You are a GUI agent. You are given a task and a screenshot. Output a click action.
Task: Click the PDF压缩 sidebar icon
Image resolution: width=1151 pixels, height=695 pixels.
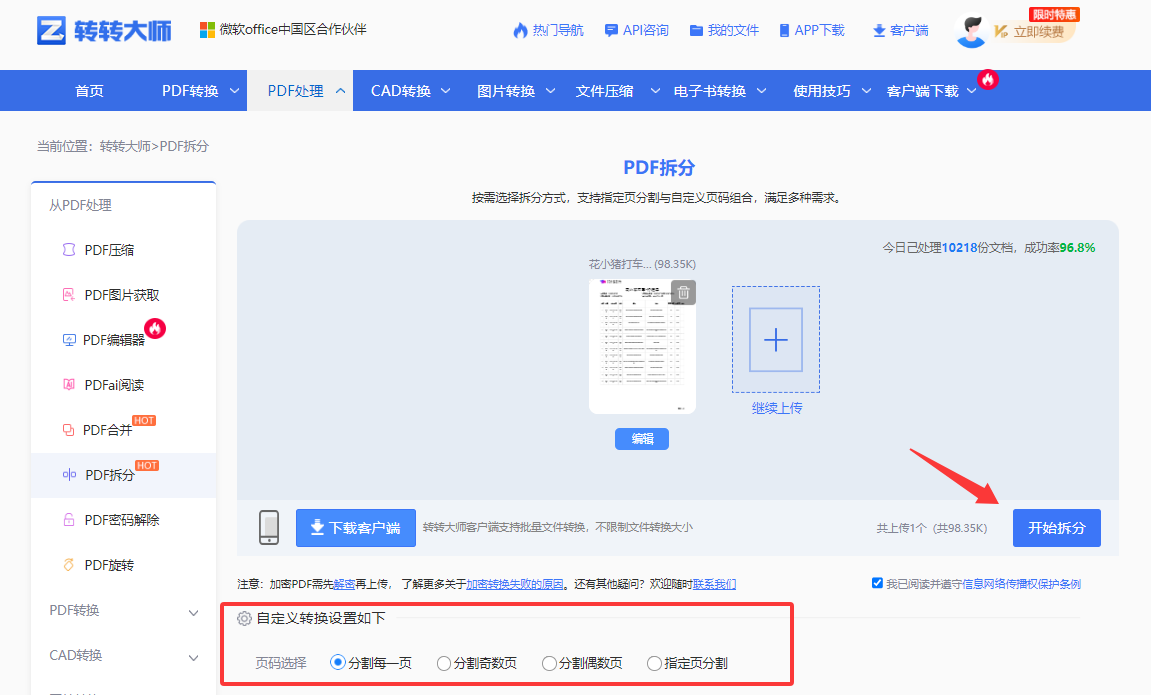pyautogui.click(x=69, y=250)
